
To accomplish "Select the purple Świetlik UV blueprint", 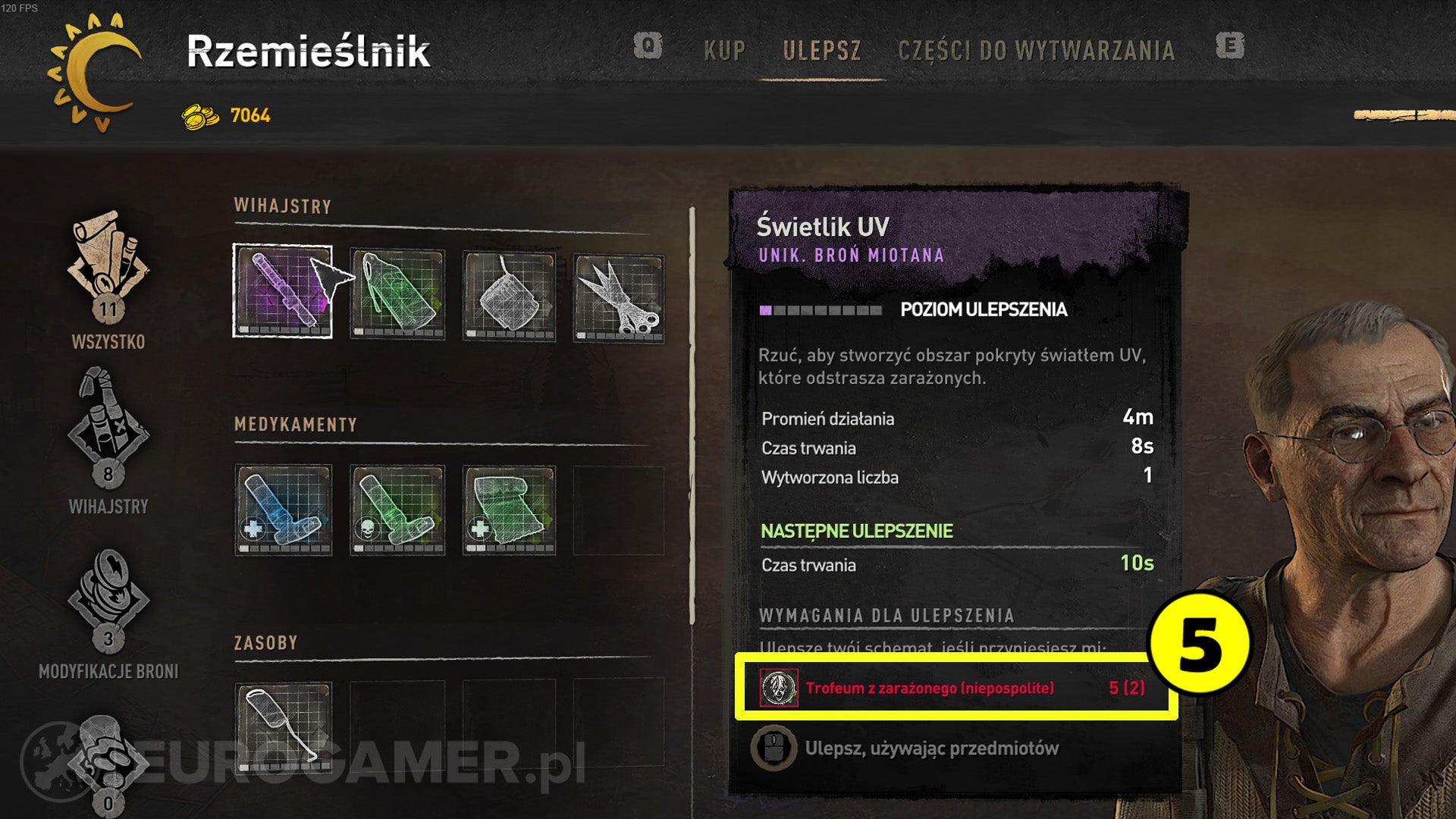I will (x=282, y=291).
